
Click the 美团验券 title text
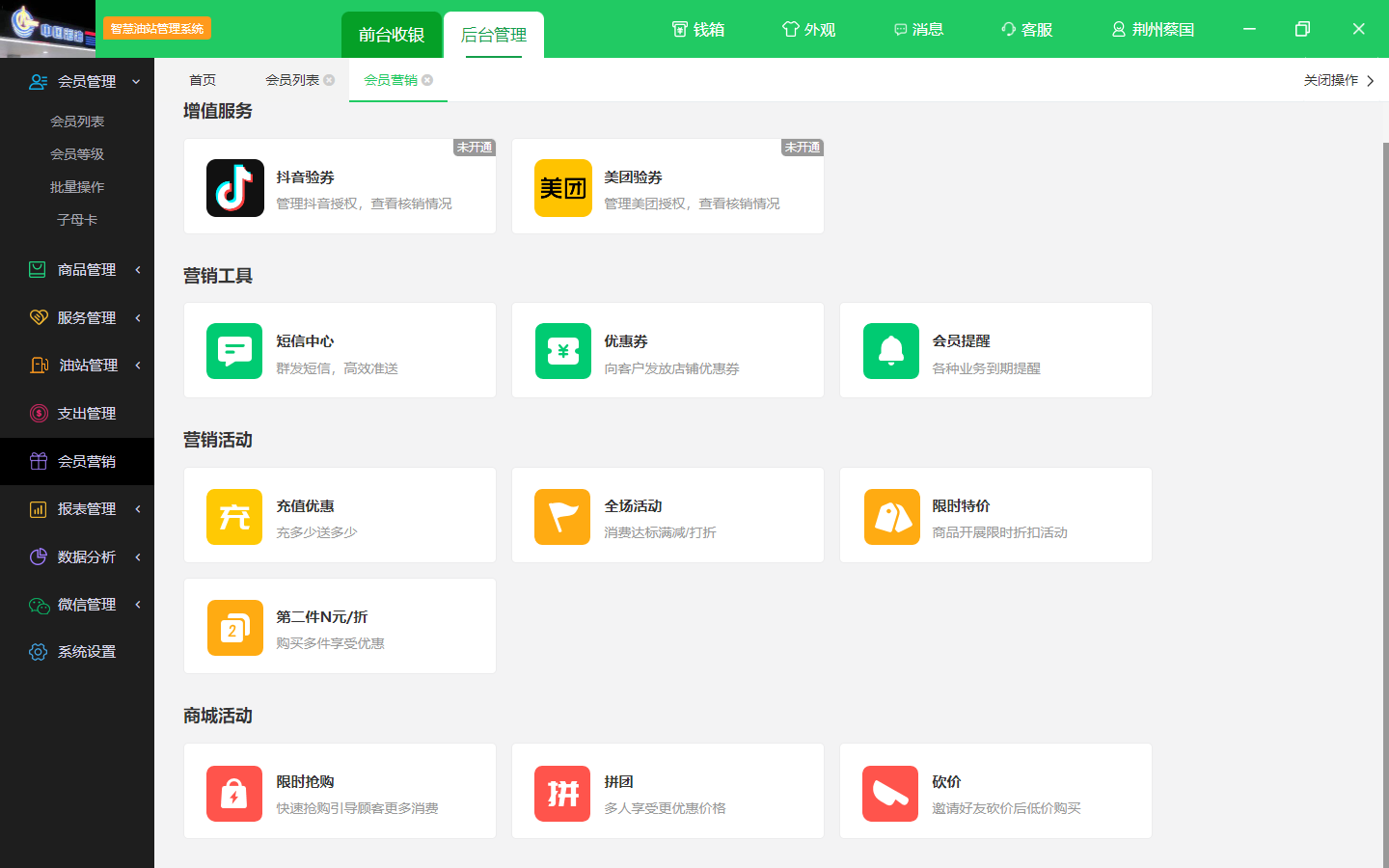pyautogui.click(x=633, y=177)
